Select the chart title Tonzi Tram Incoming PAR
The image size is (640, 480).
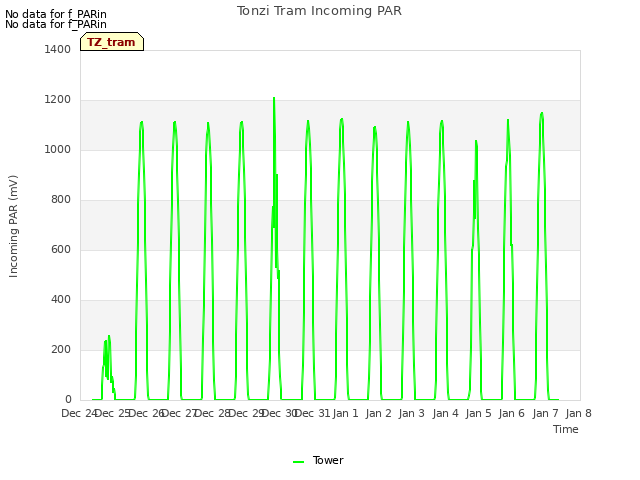pos(319,11)
